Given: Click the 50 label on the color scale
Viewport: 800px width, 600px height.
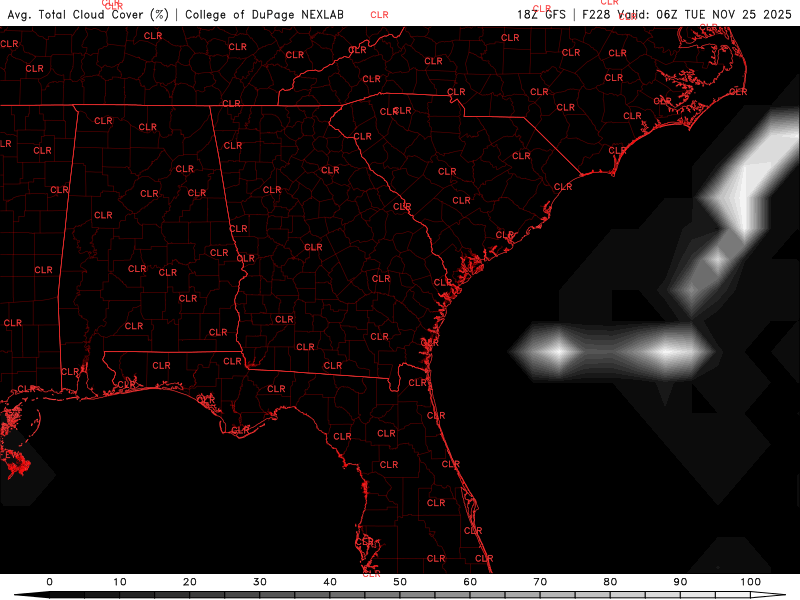Looking at the screenshot, I should tap(400, 582).
